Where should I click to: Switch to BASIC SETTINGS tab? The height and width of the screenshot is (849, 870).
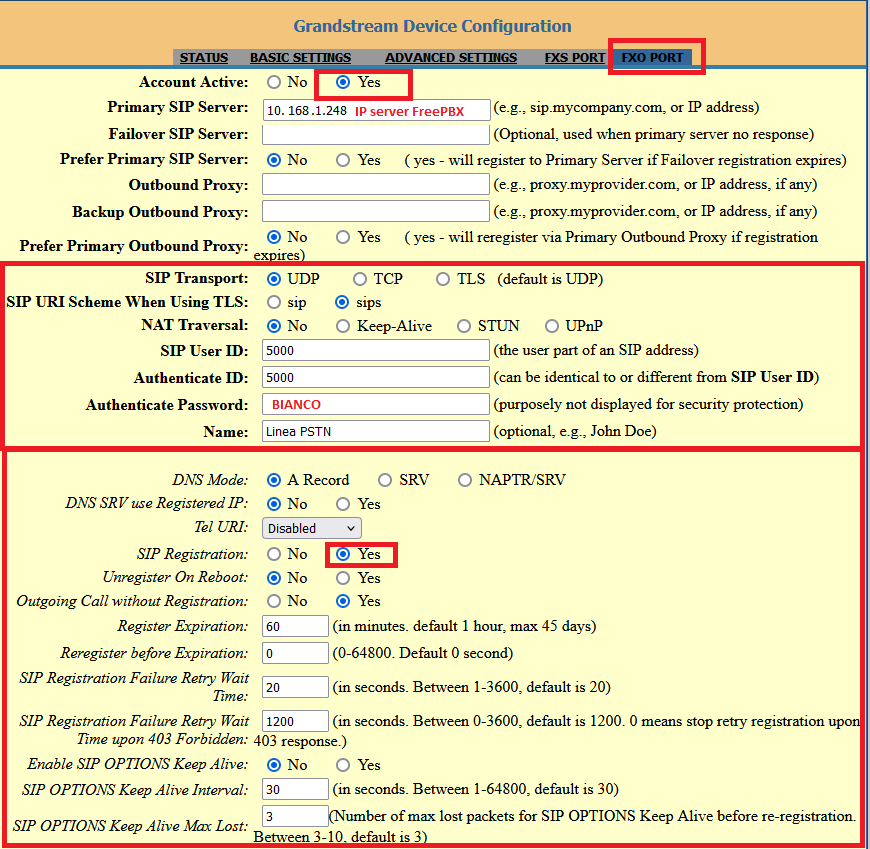point(300,58)
